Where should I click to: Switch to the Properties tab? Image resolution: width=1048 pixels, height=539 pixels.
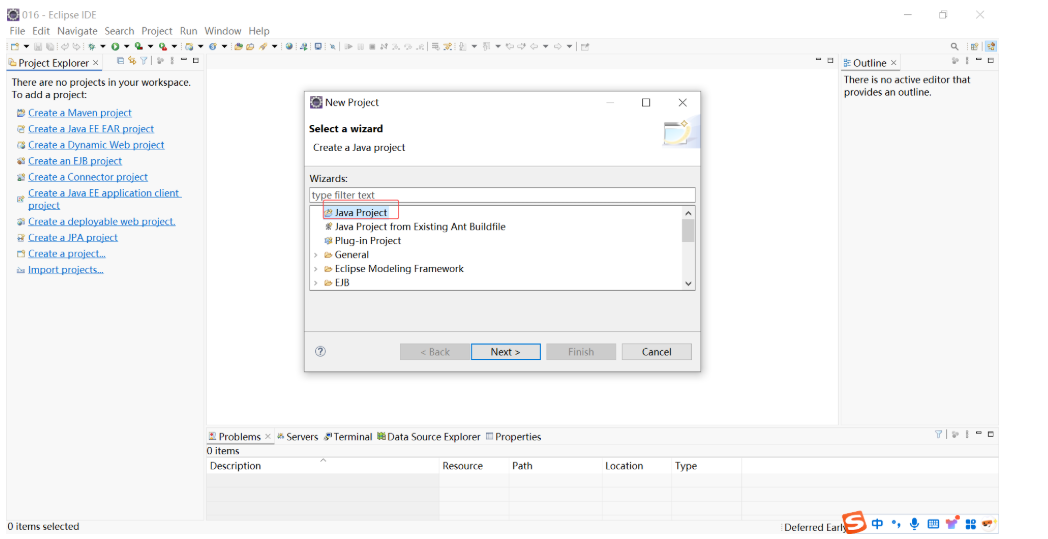pos(513,437)
